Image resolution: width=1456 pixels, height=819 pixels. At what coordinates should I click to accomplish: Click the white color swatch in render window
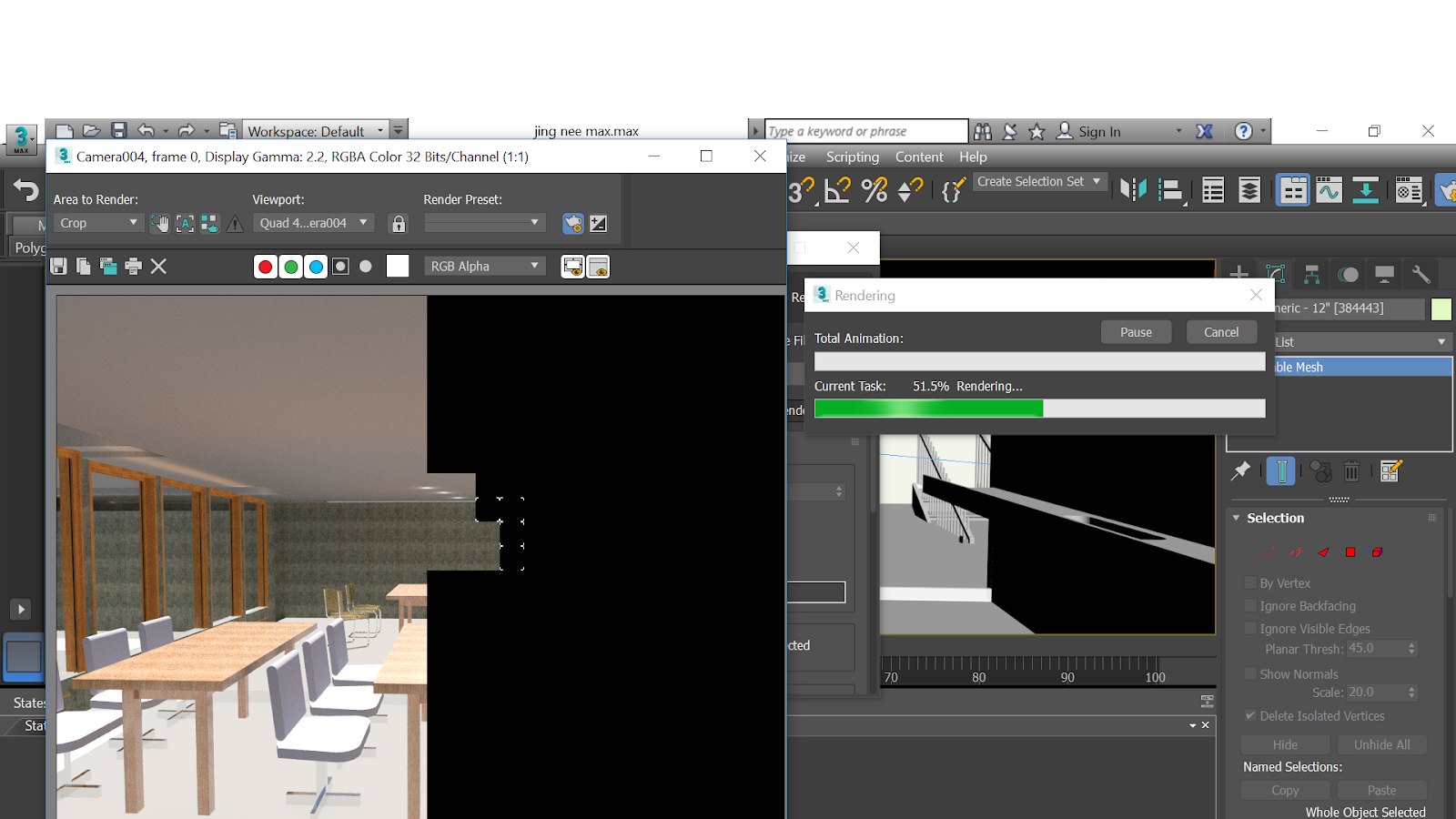[x=398, y=266]
